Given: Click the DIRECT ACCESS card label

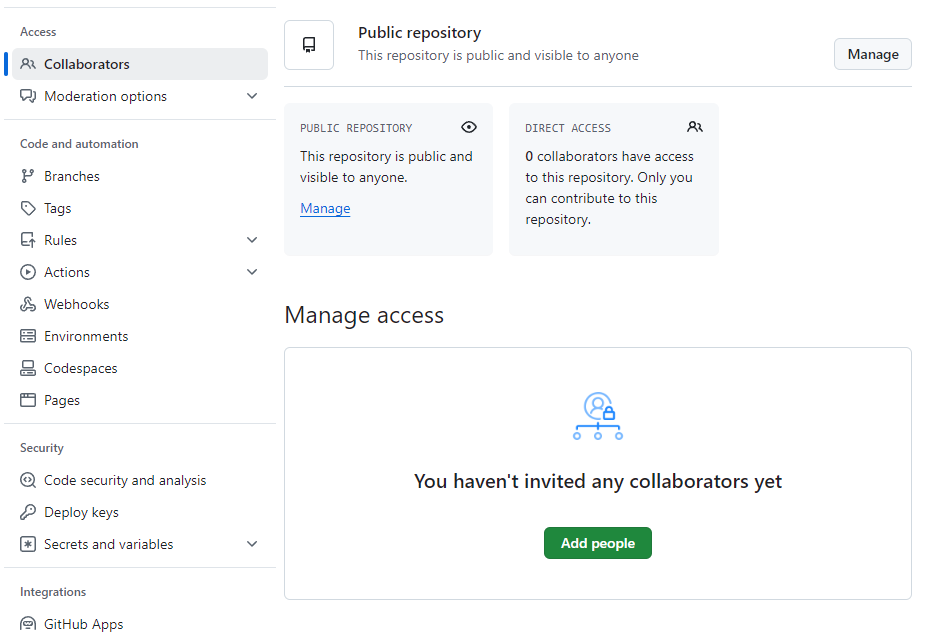Looking at the screenshot, I should 568,128.
